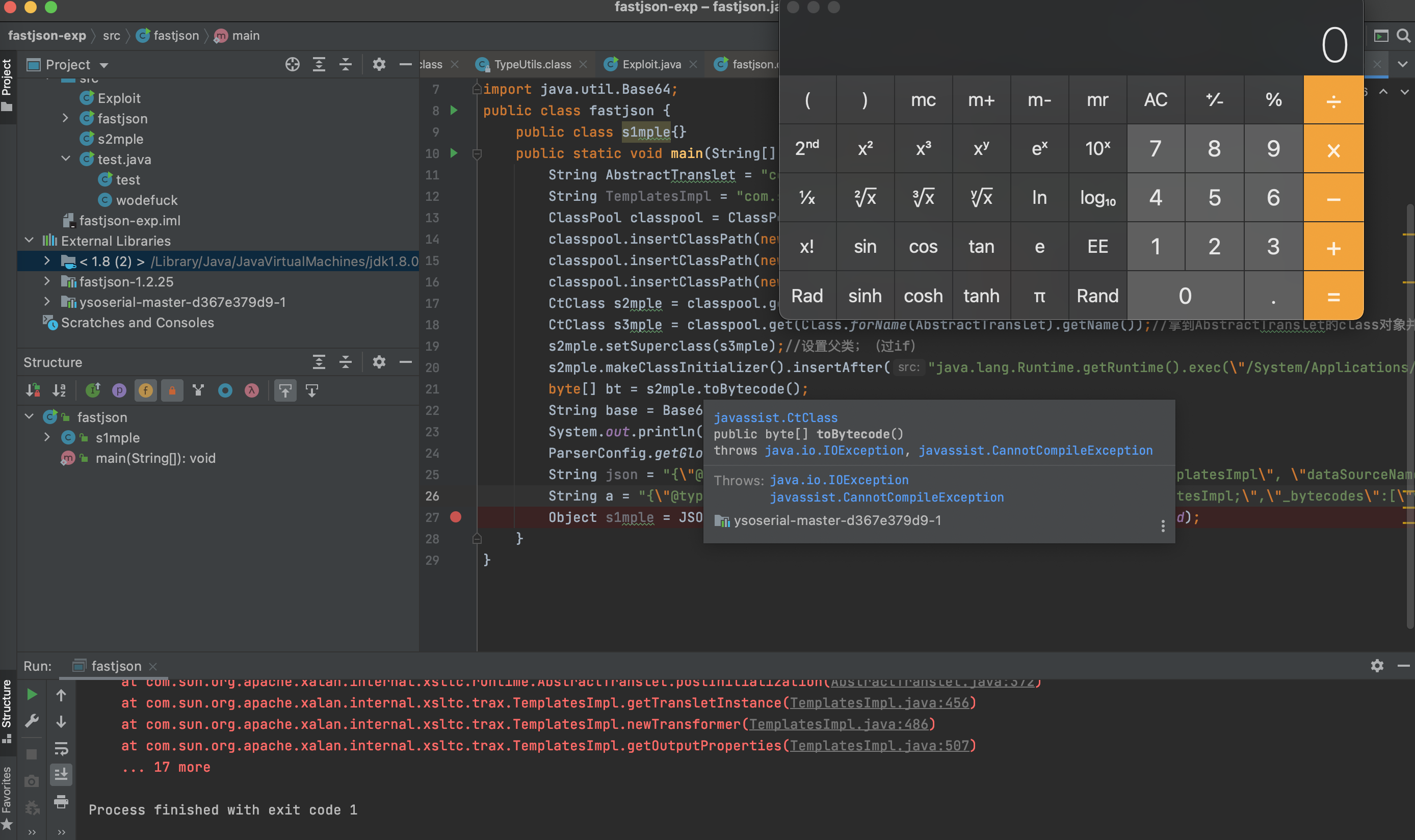Click the locate file crosshair icon in Project panel
Viewport: 1415px width, 840px height.
coord(292,65)
